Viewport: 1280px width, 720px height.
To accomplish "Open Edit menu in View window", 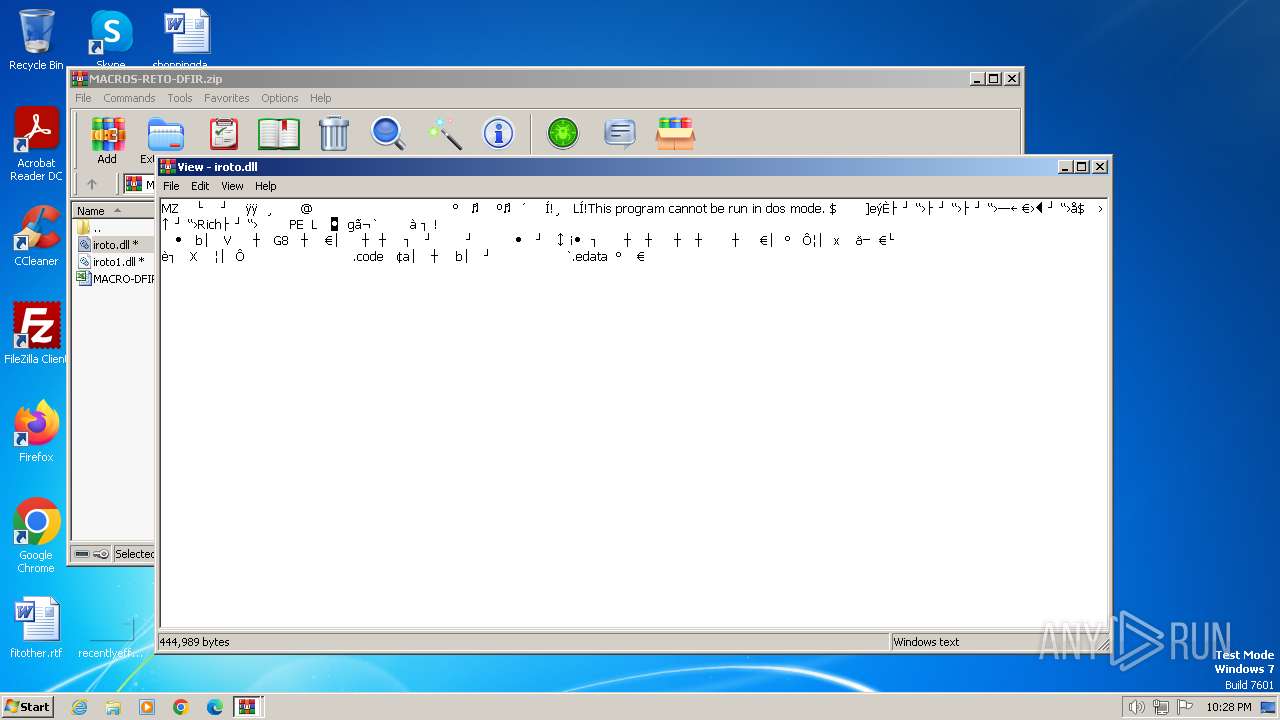I will tap(200, 186).
